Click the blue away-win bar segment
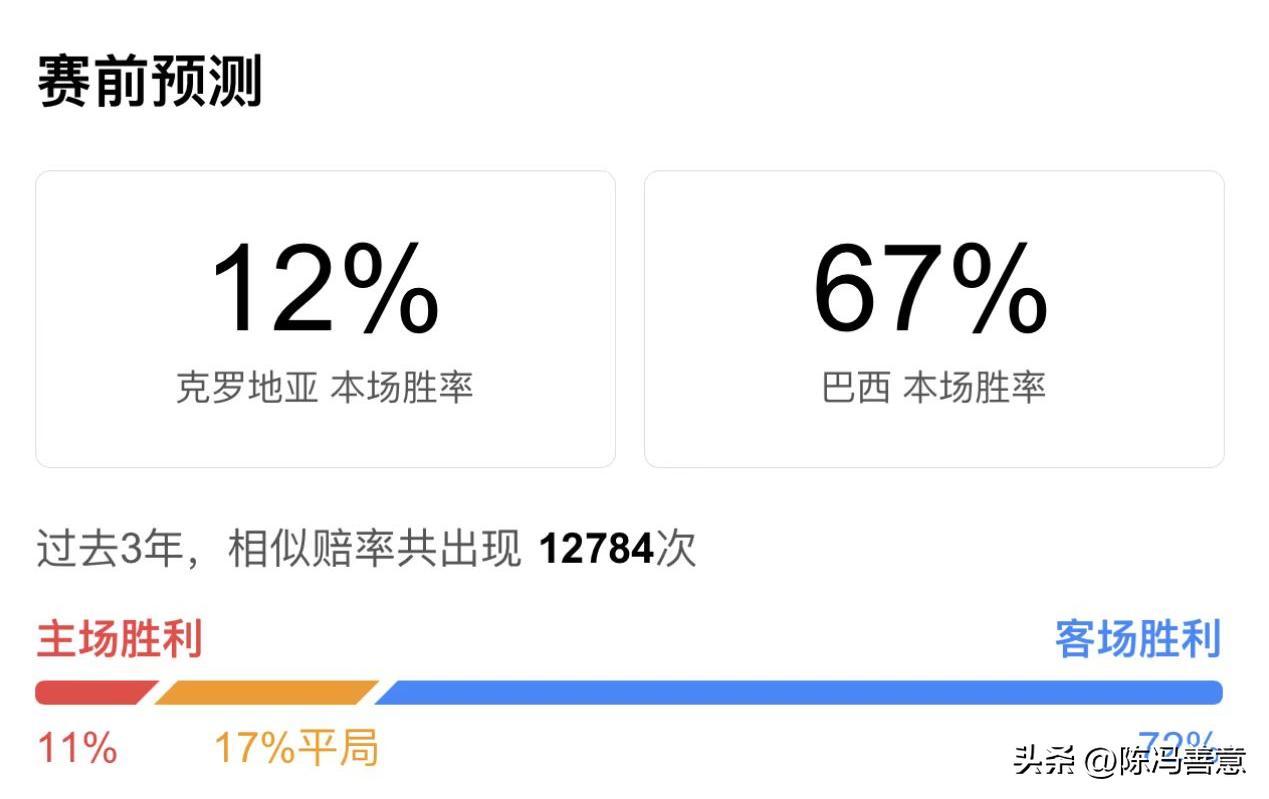This screenshot has width=1269, height=799. coord(800,690)
